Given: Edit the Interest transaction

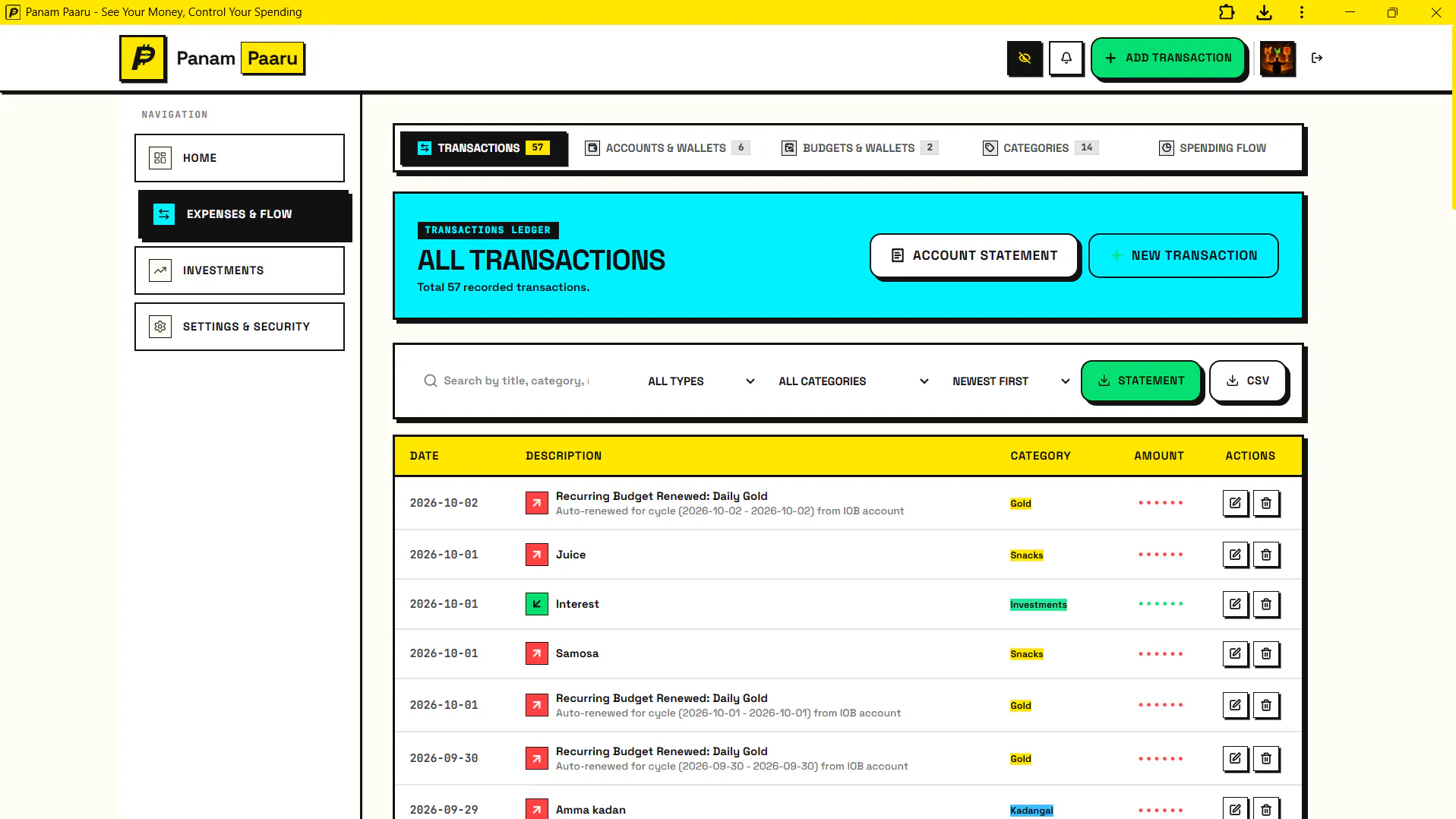Looking at the screenshot, I should point(1235,604).
